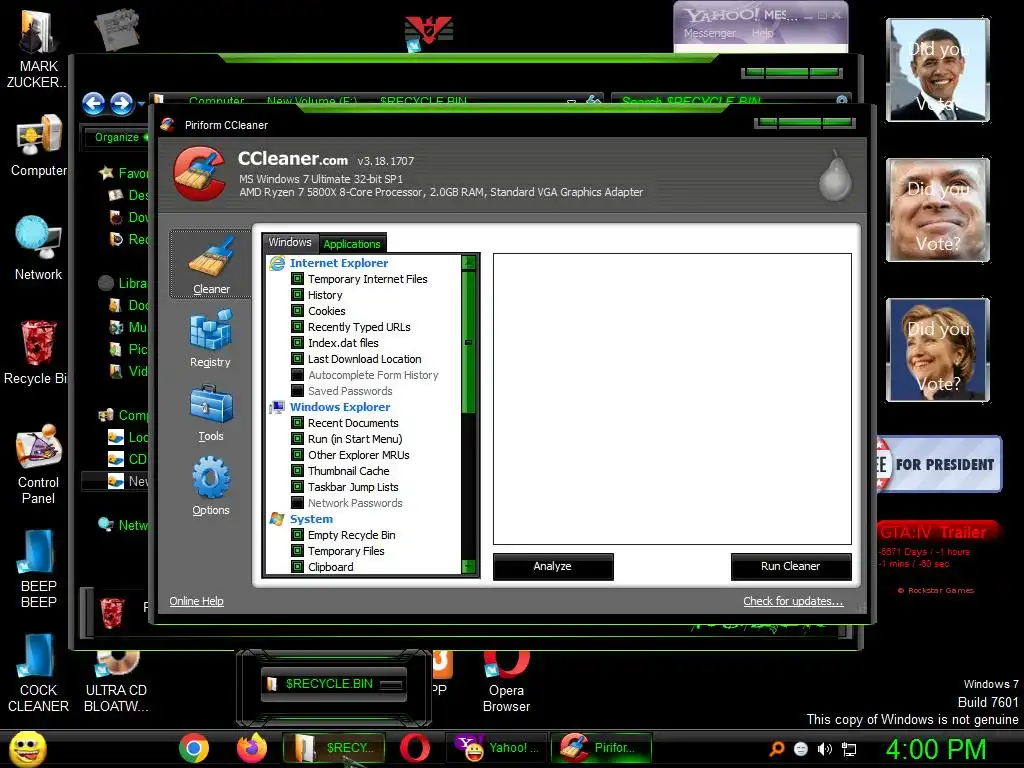
Task: Click the Analyze button
Action: click(552, 566)
